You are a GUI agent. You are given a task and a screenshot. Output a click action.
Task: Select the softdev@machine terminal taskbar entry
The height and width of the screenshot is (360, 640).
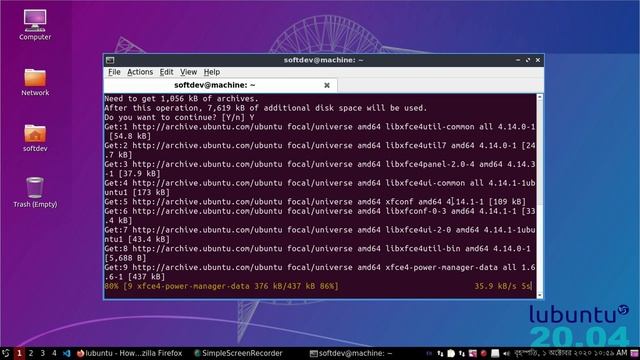(351, 353)
